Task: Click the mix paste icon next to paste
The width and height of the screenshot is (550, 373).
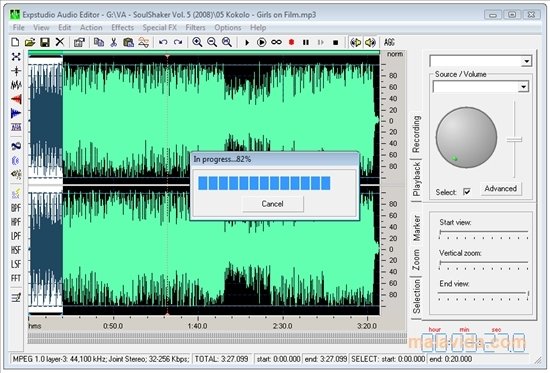Action: tap(143, 42)
